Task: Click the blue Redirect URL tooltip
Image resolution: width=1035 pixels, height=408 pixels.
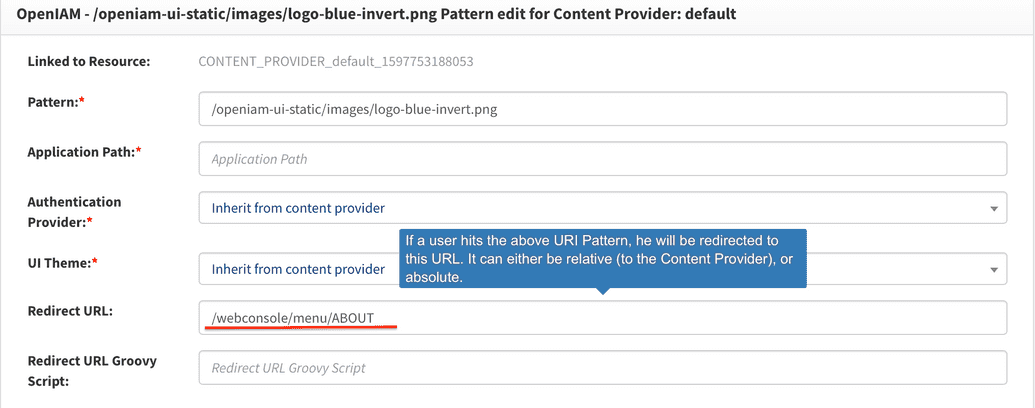Action: pyautogui.click(x=602, y=258)
